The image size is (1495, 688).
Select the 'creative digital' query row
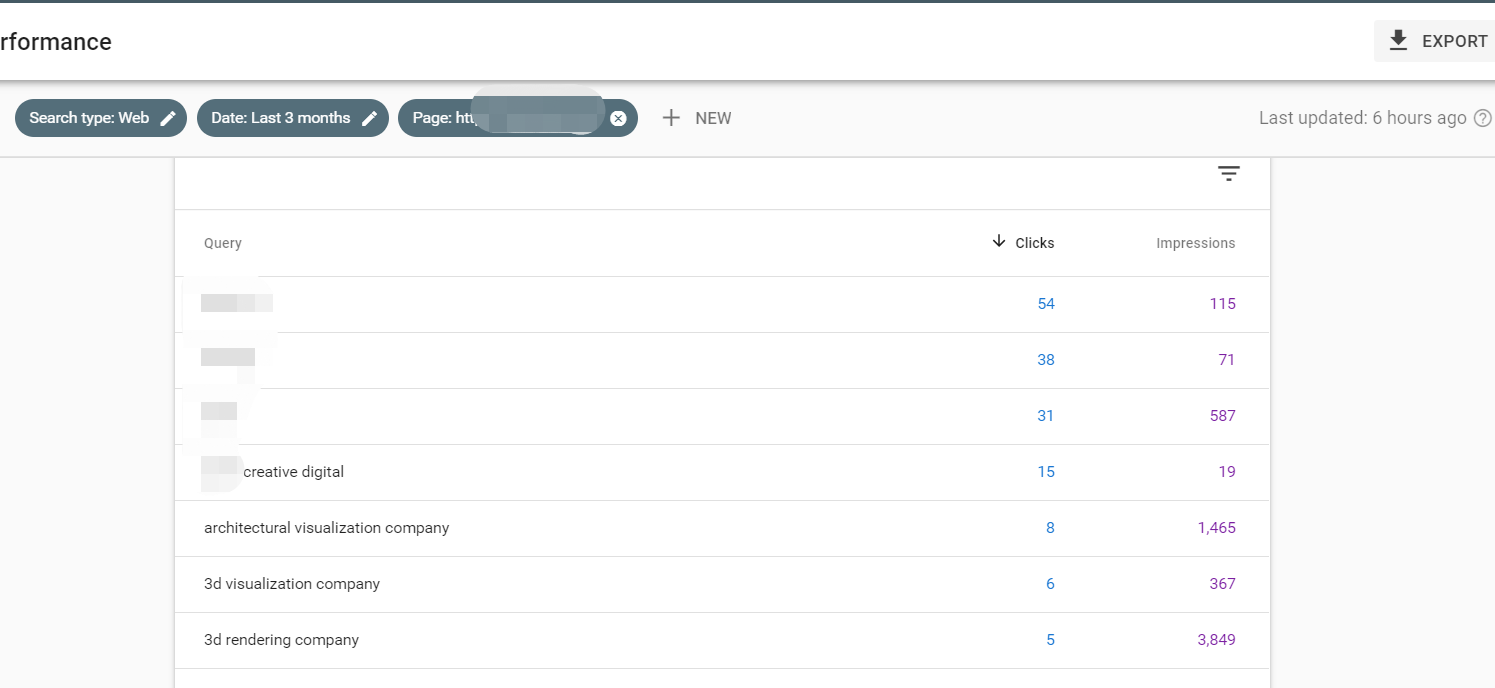pyautogui.click(x=722, y=472)
